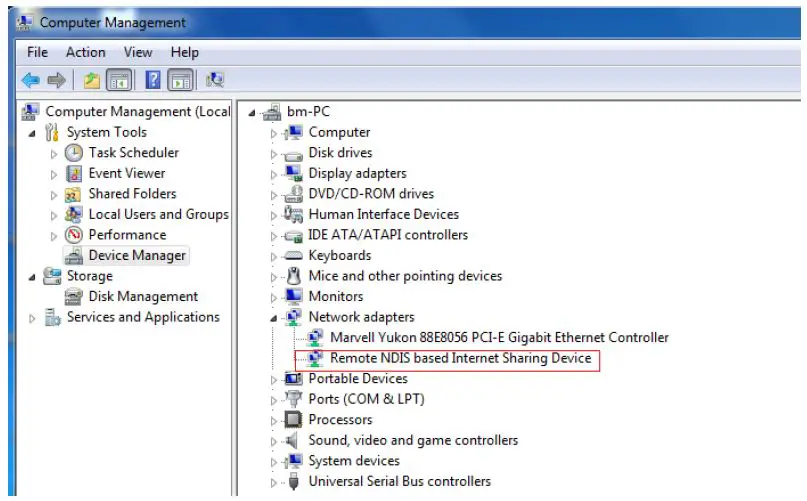Click the Marvell Yukon adapter icon
Viewport: 807px width, 501px height.
tap(315, 338)
